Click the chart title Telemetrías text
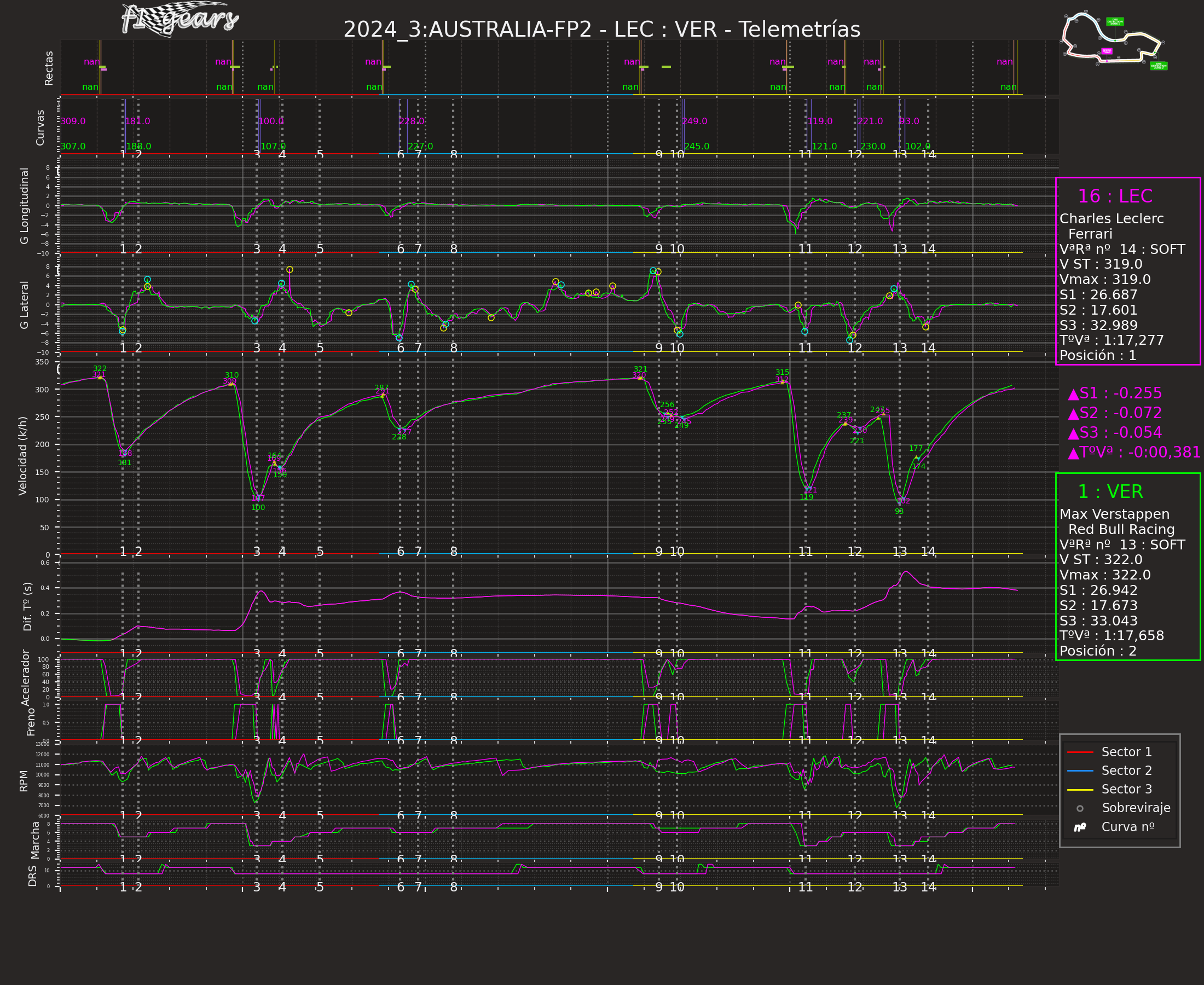Screen dimensions: 1204x985 (799, 30)
